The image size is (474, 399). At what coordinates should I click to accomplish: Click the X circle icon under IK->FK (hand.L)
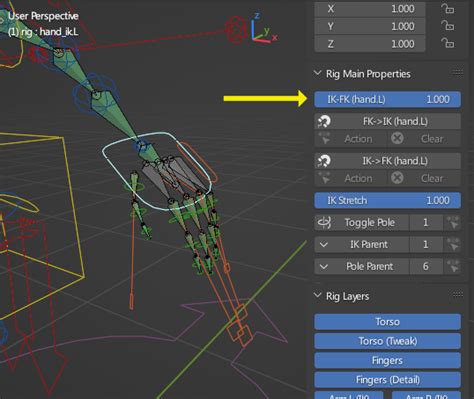click(x=397, y=178)
